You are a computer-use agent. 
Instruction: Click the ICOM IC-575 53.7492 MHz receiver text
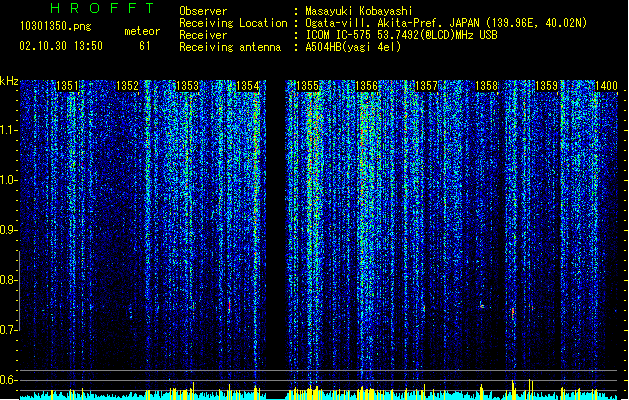pos(401,35)
